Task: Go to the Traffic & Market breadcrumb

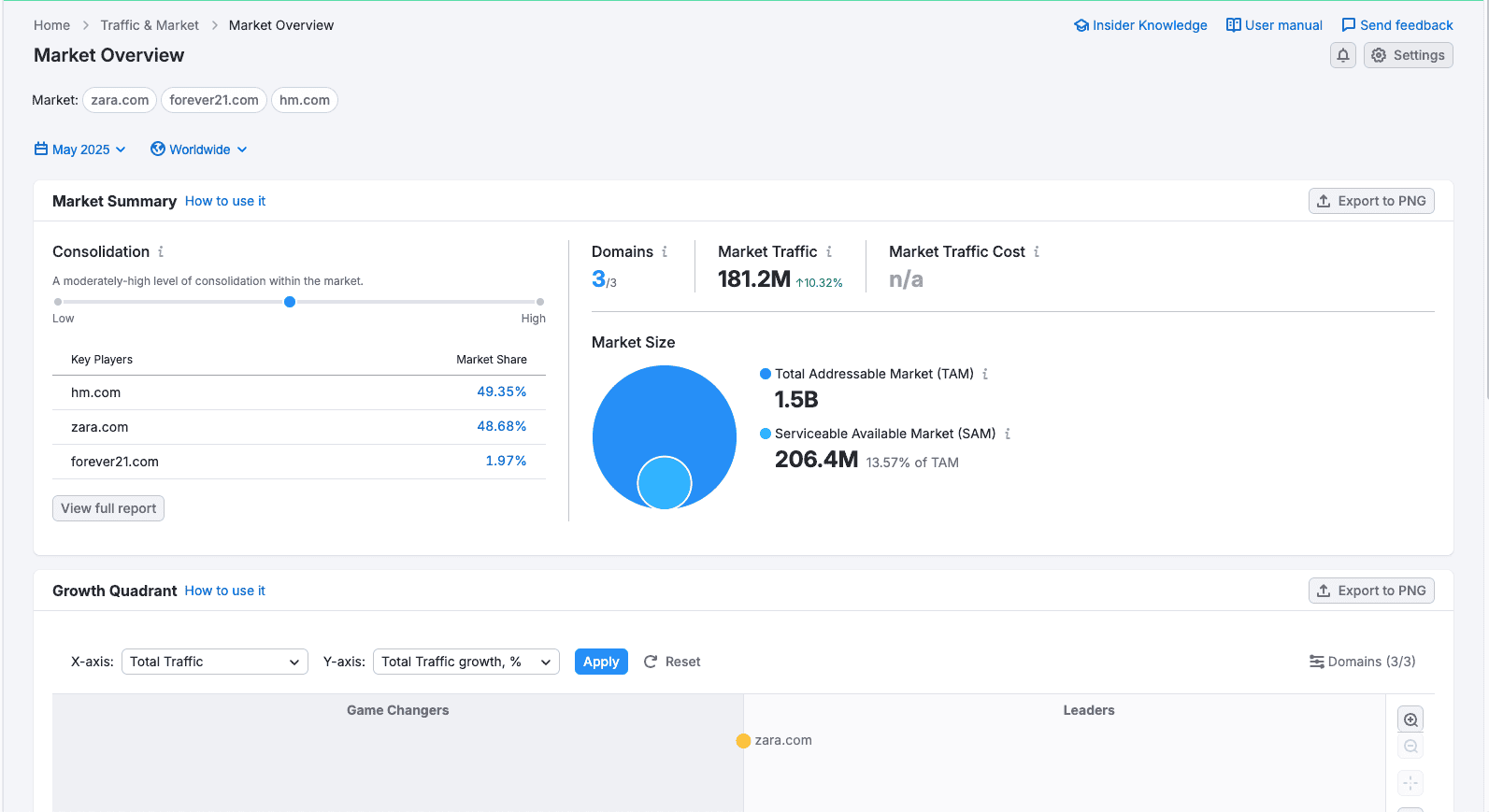Action: (150, 25)
